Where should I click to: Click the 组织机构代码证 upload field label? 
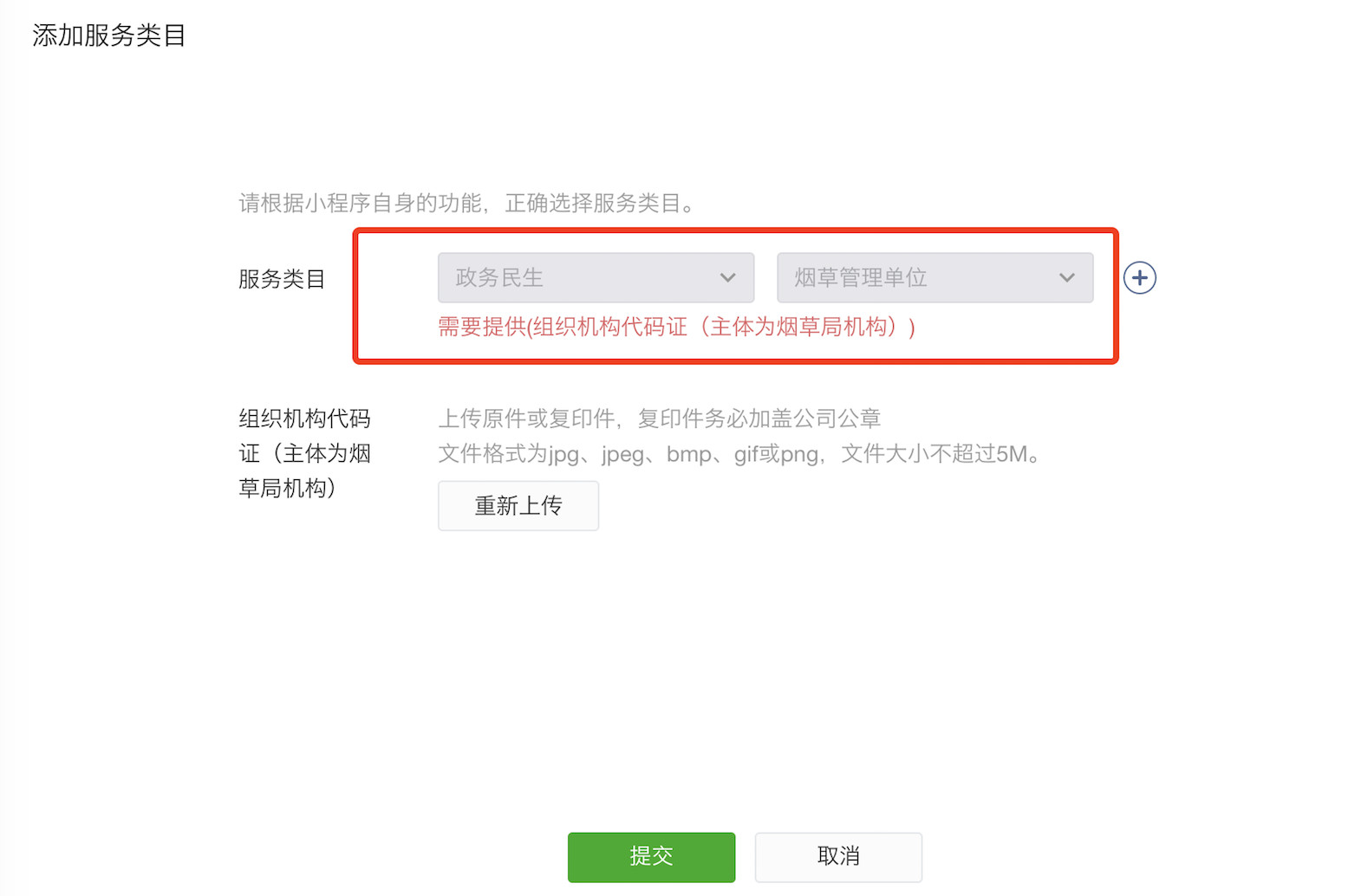point(305,453)
